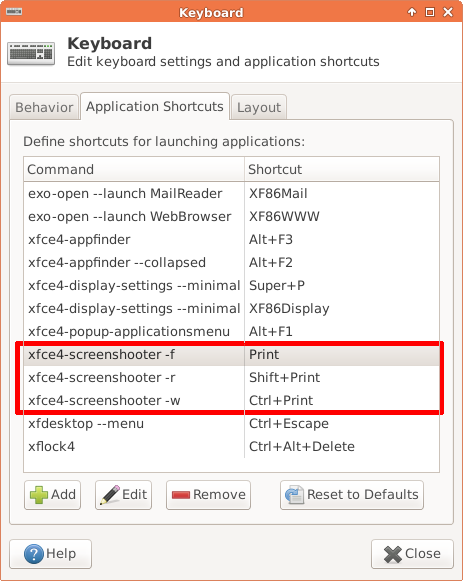The height and width of the screenshot is (581, 463).
Task: Roll up window with title bar arrow
Action: click(x=412, y=12)
